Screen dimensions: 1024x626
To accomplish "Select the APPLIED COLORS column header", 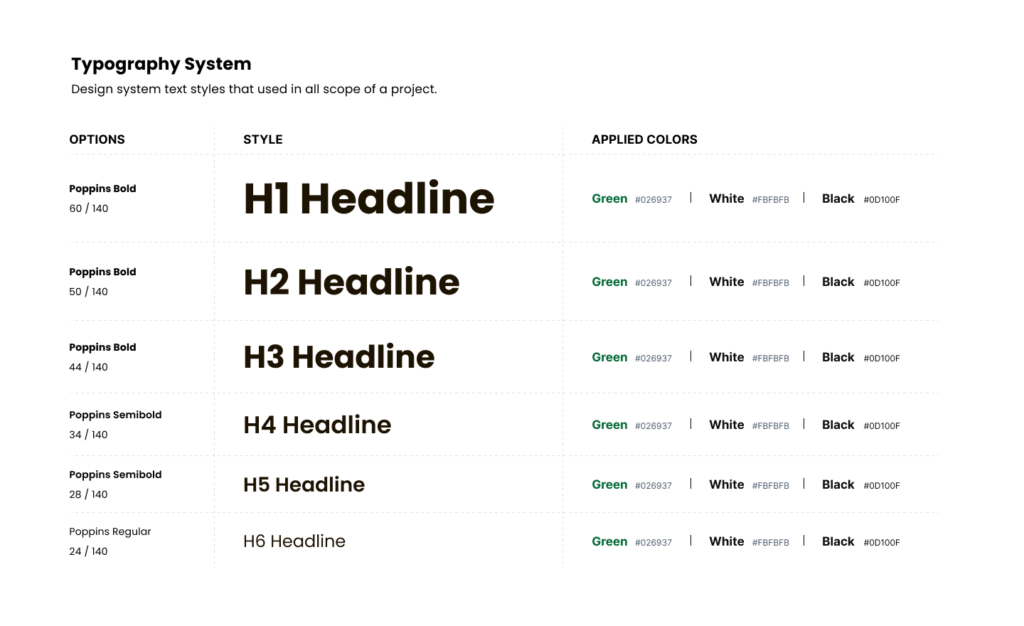I will (x=645, y=139).
